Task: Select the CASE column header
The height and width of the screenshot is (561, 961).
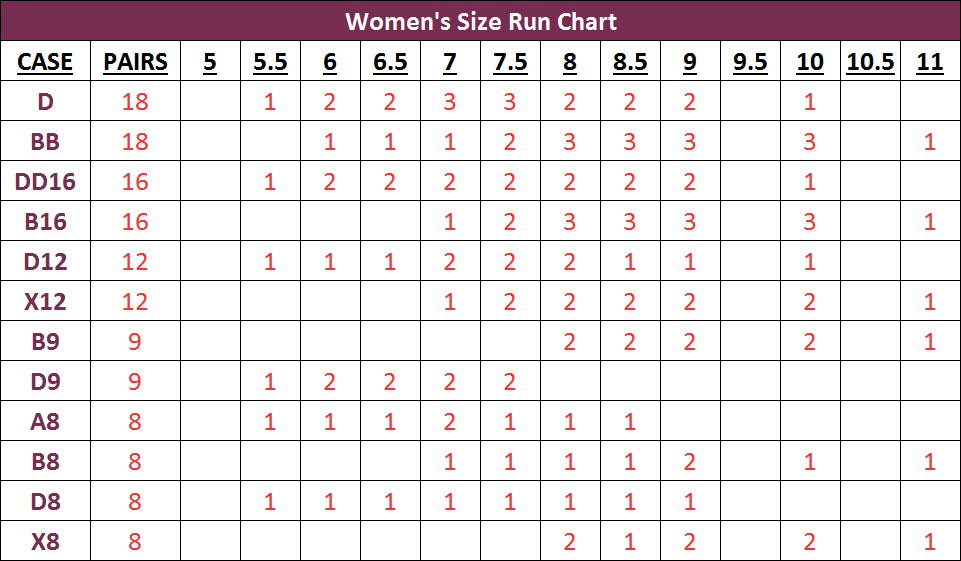Action: 45,62
